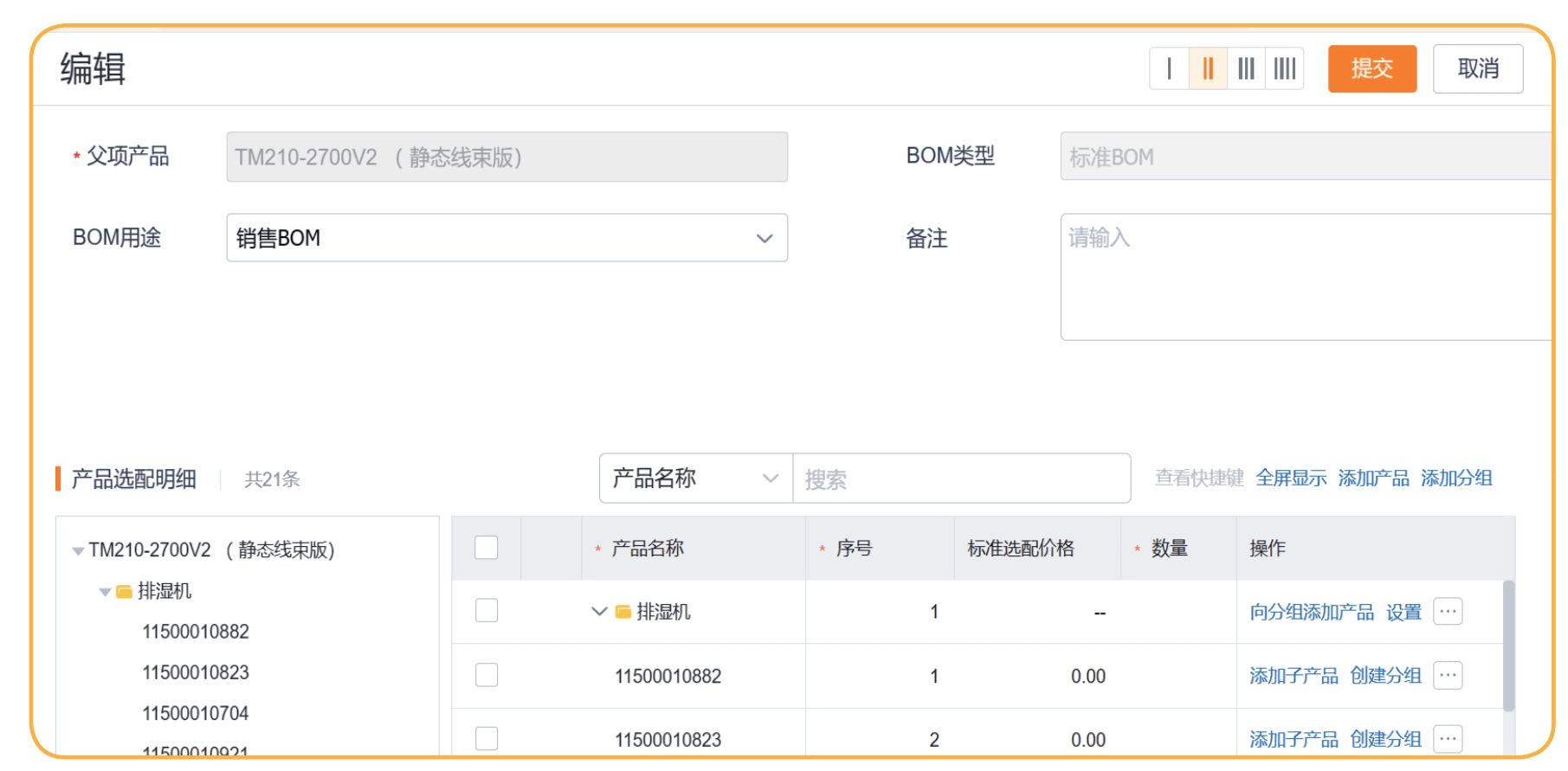The image size is (1568, 771).
Task: Click the 0.00 price in 11500010882 row
Action: coord(1088,677)
